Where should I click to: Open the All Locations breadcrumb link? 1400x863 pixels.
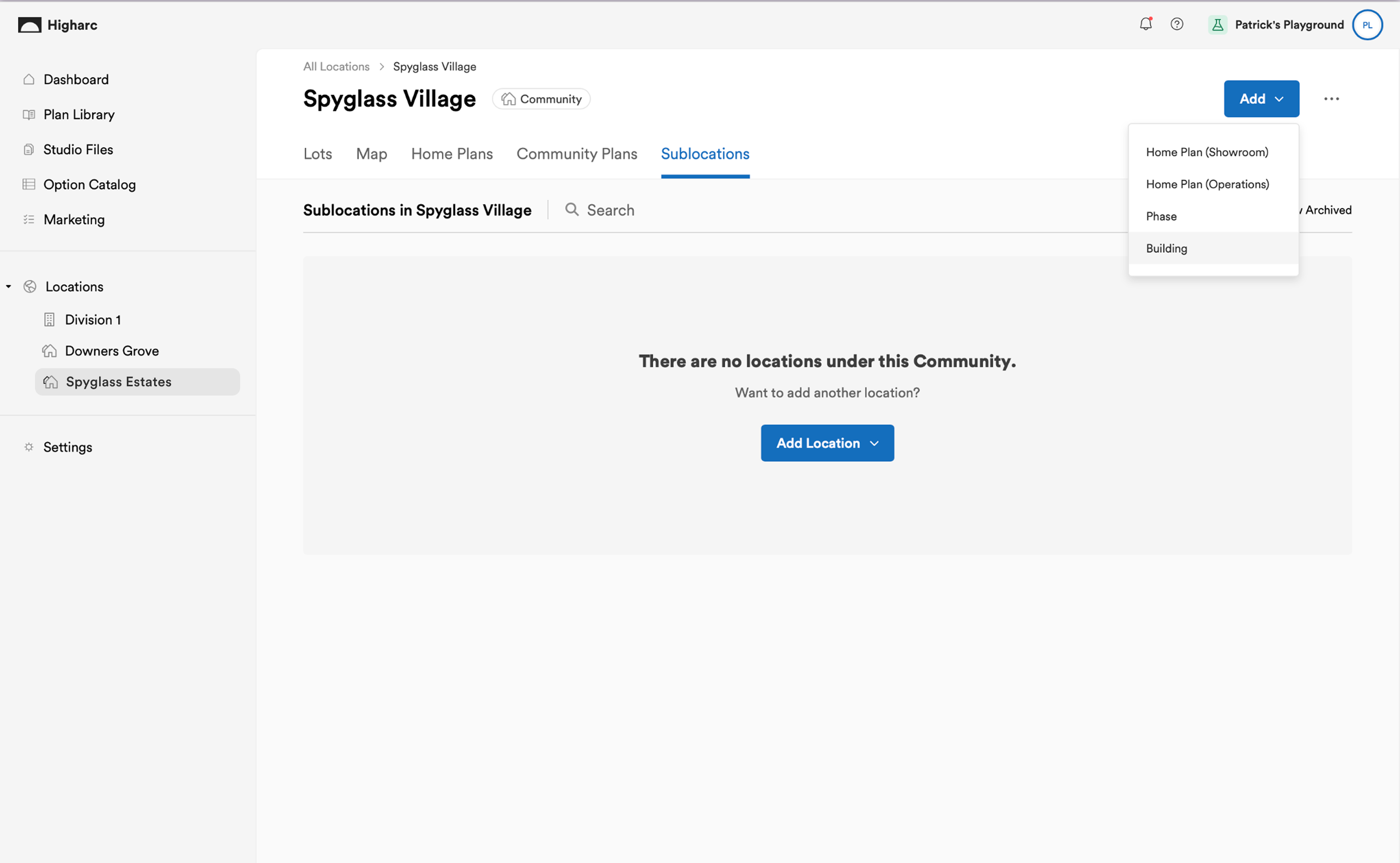[336, 66]
